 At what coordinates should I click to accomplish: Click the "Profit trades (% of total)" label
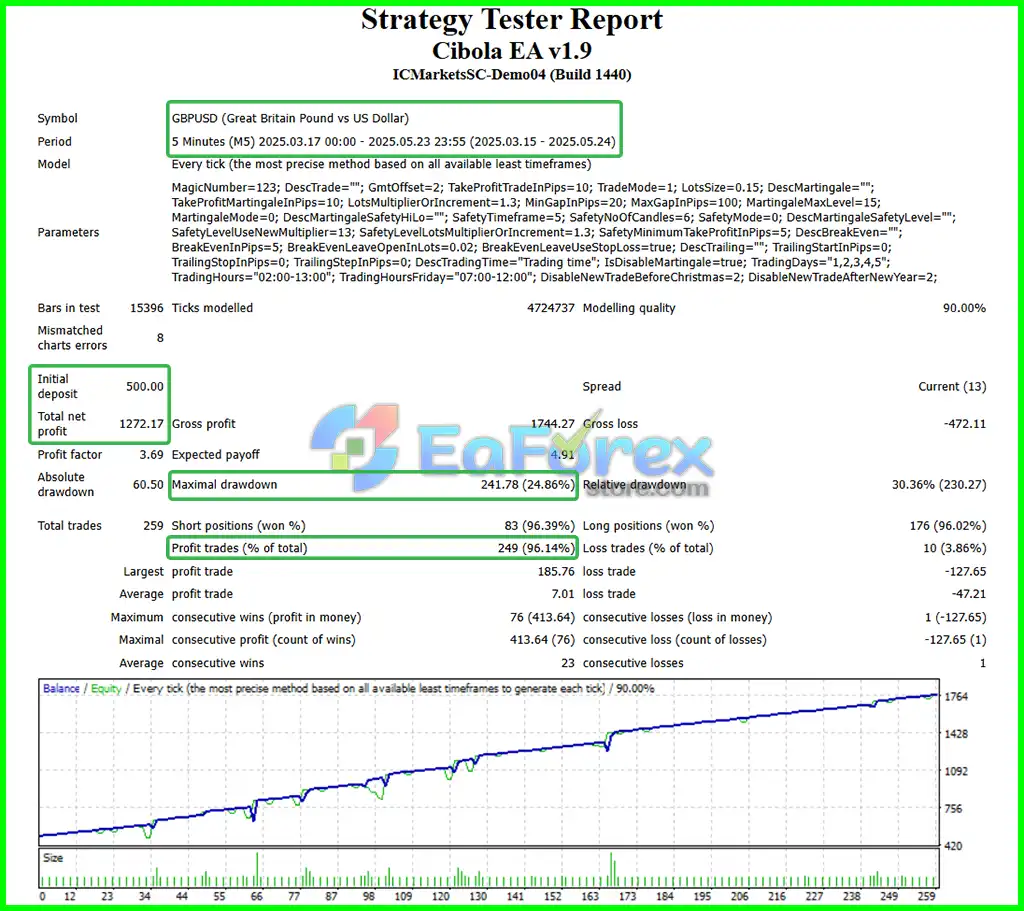tap(239, 548)
